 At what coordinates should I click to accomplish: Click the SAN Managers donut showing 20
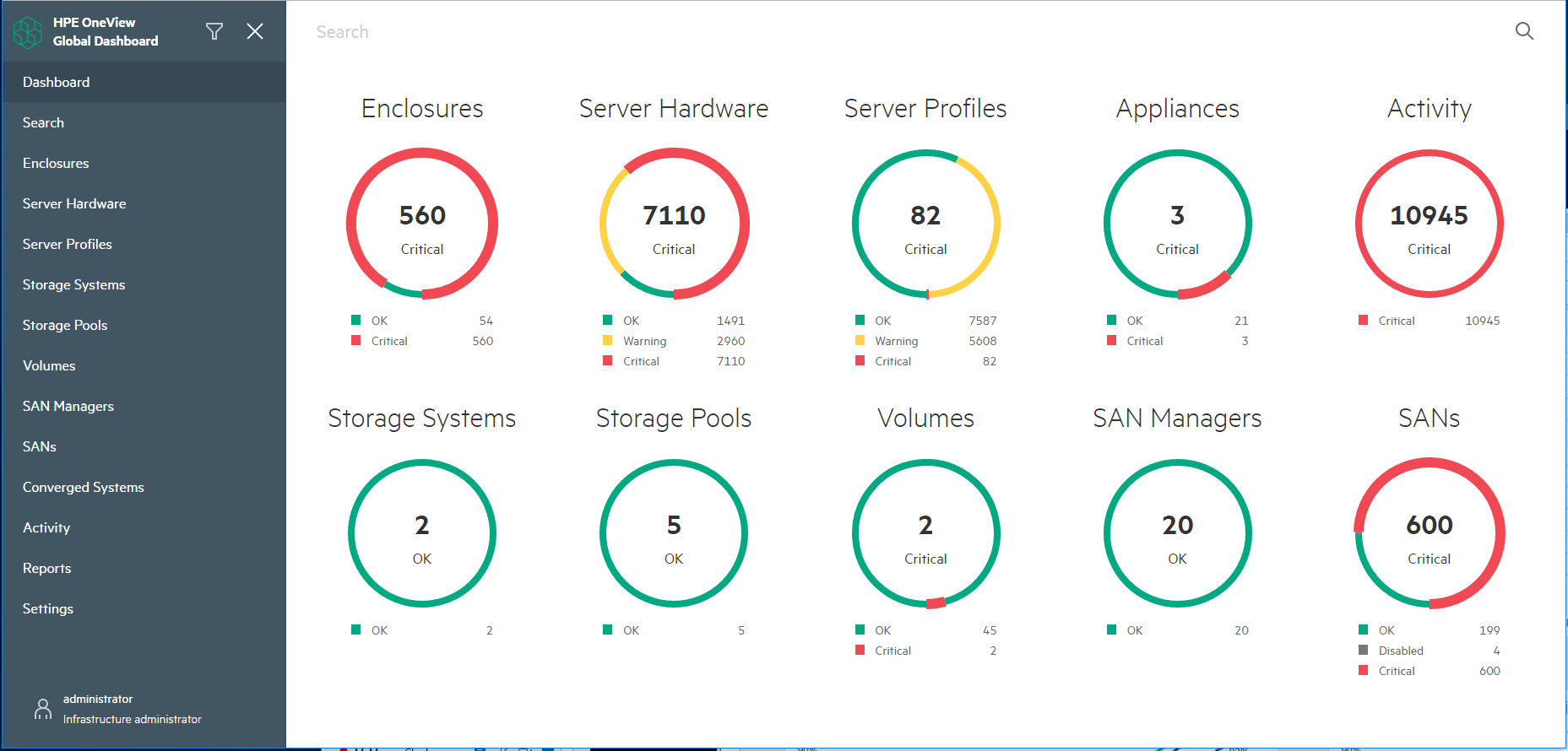click(1177, 533)
